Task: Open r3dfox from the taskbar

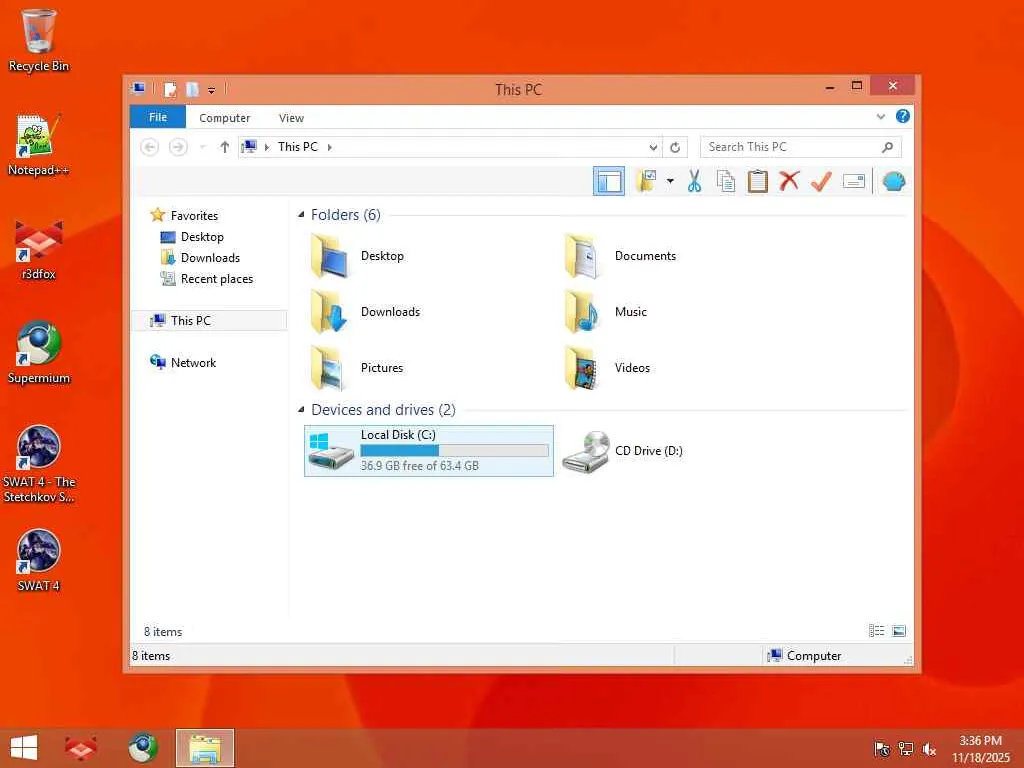Action: pyautogui.click(x=81, y=748)
